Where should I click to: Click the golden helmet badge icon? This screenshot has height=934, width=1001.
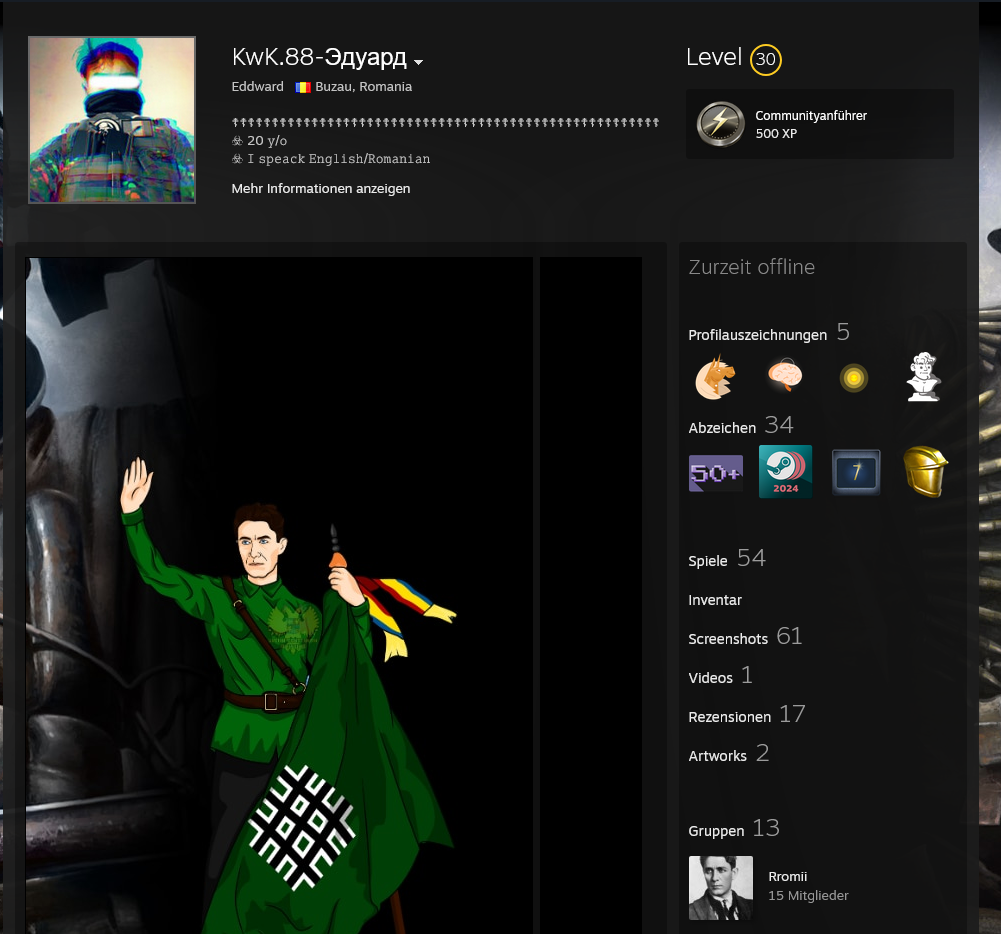(x=924, y=472)
